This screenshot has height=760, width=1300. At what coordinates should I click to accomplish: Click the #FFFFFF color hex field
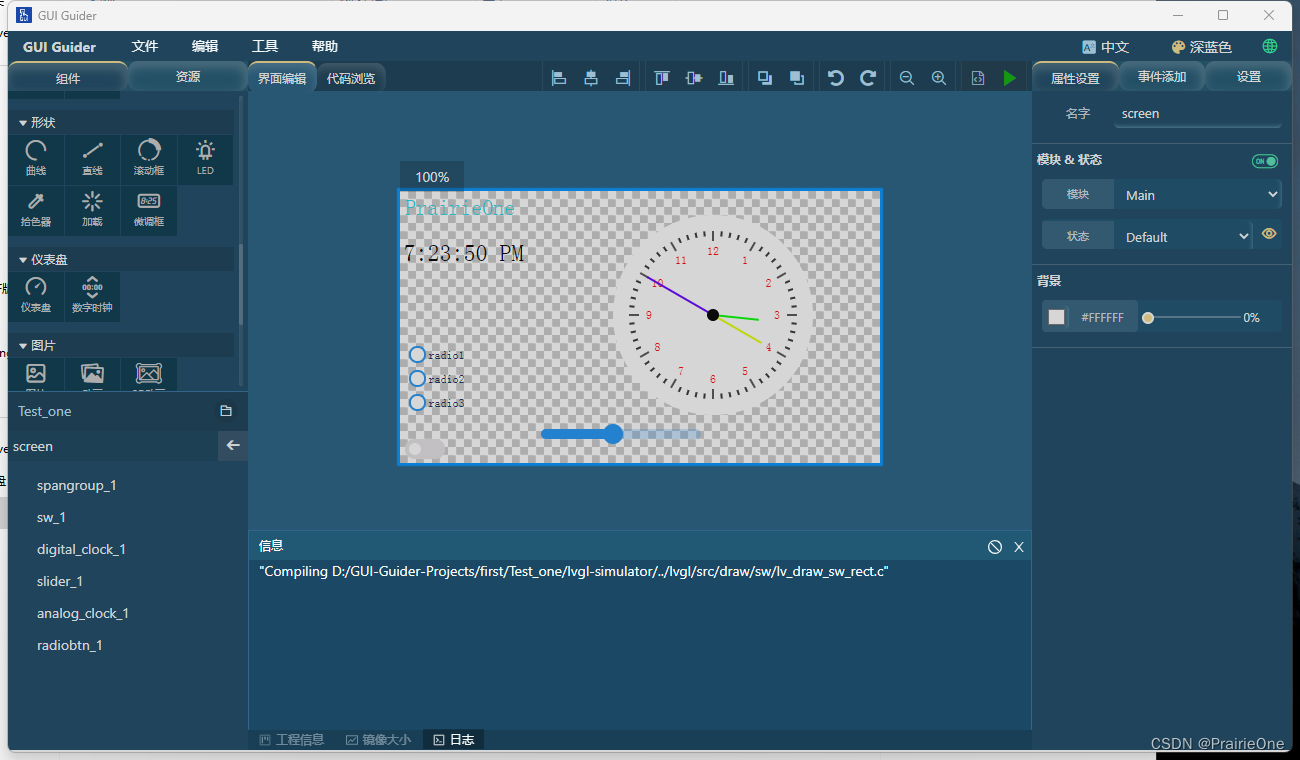1102,317
